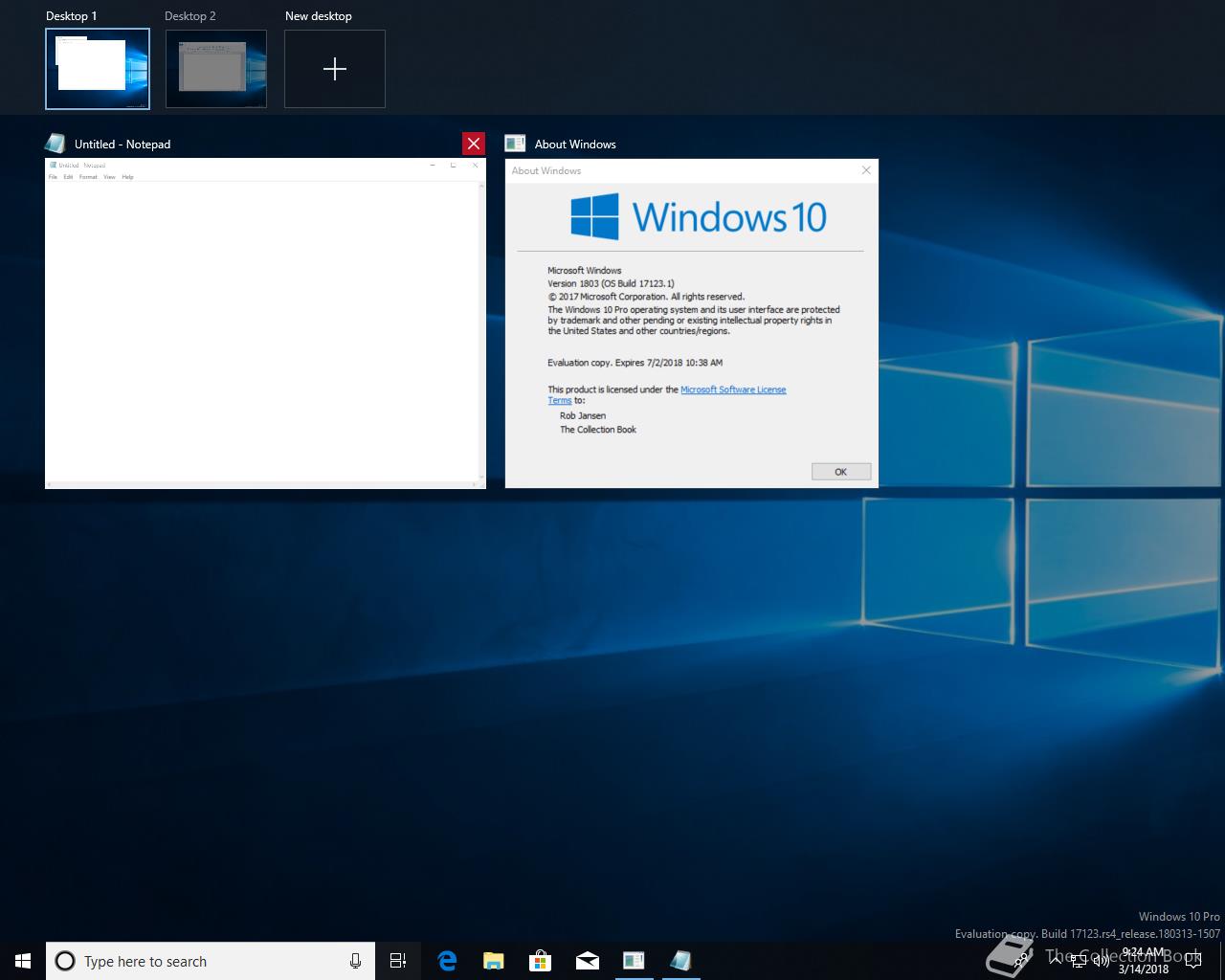Close the Untitled - Notepad window preview

473,144
